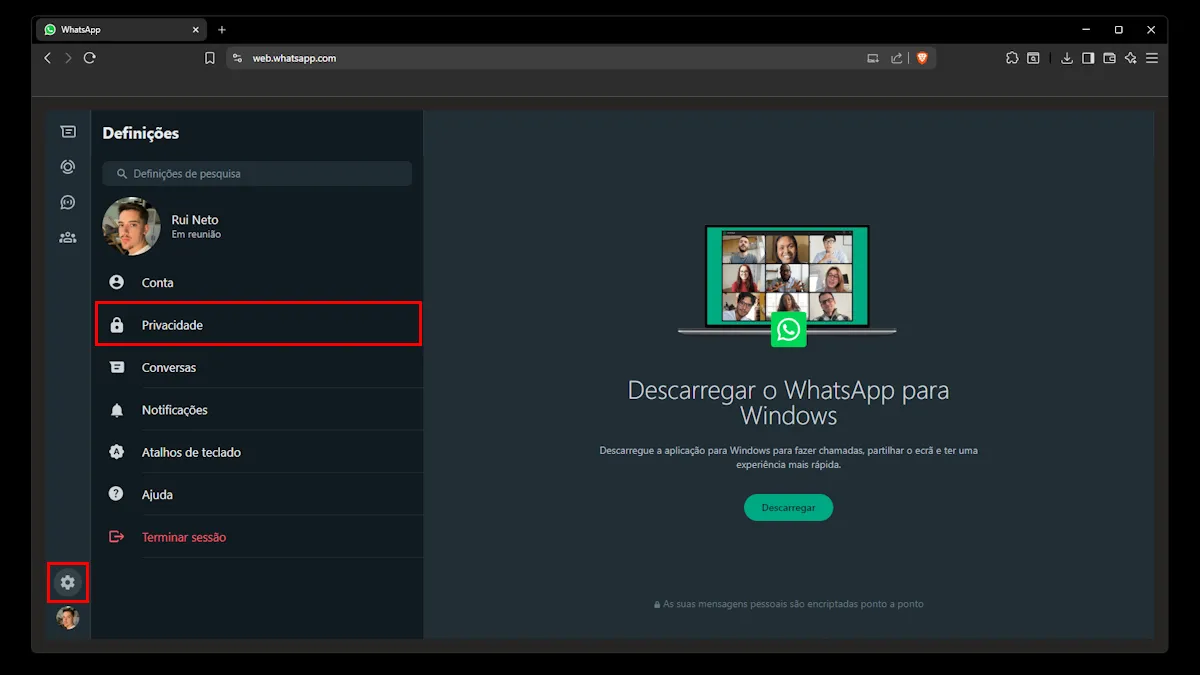Image resolution: width=1200 pixels, height=675 pixels.
Task: Open the Channels icon in sidebar
Action: click(x=68, y=202)
